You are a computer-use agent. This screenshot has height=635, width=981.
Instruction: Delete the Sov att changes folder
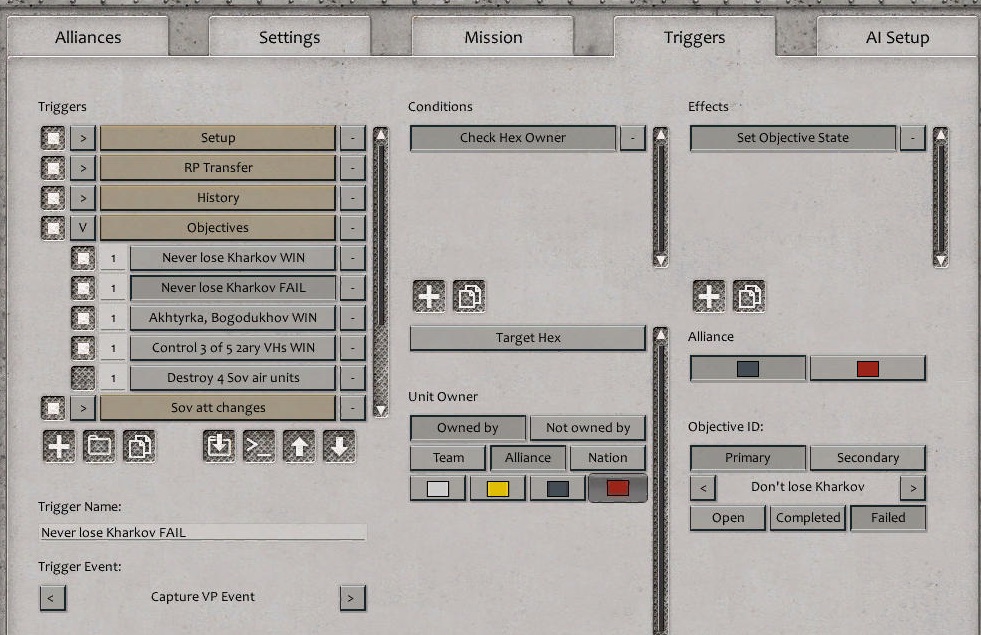coord(353,408)
